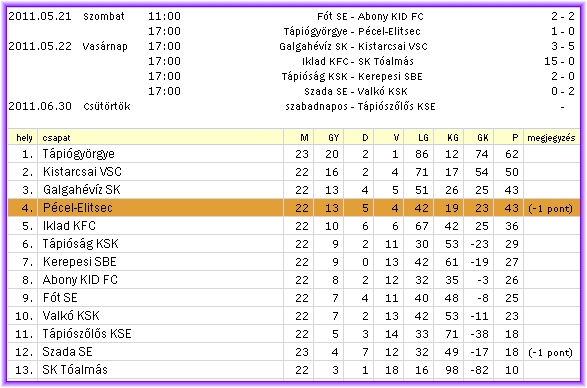Screen dimensions: 587x388
Task: Click the 'GY' wins column header
Action: tap(333, 137)
